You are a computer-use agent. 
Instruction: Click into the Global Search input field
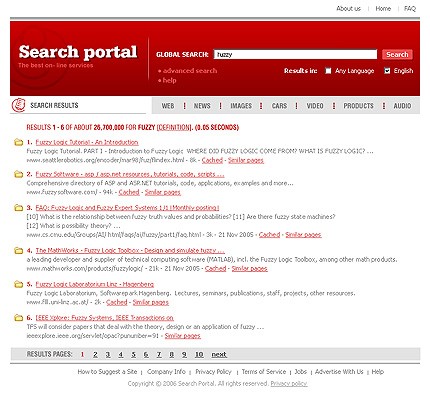295,54
